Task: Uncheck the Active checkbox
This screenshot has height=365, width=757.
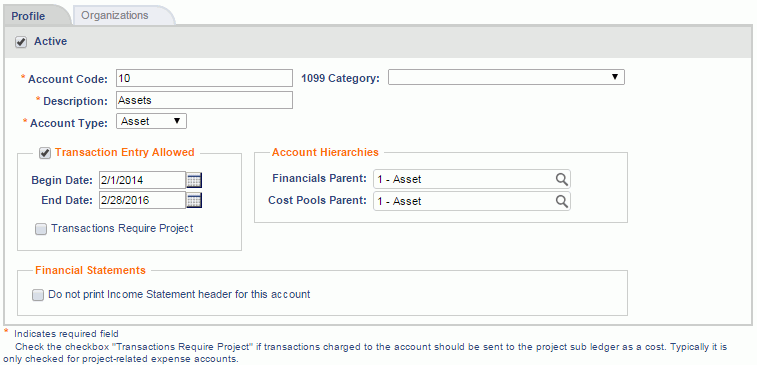Action: coord(21,42)
